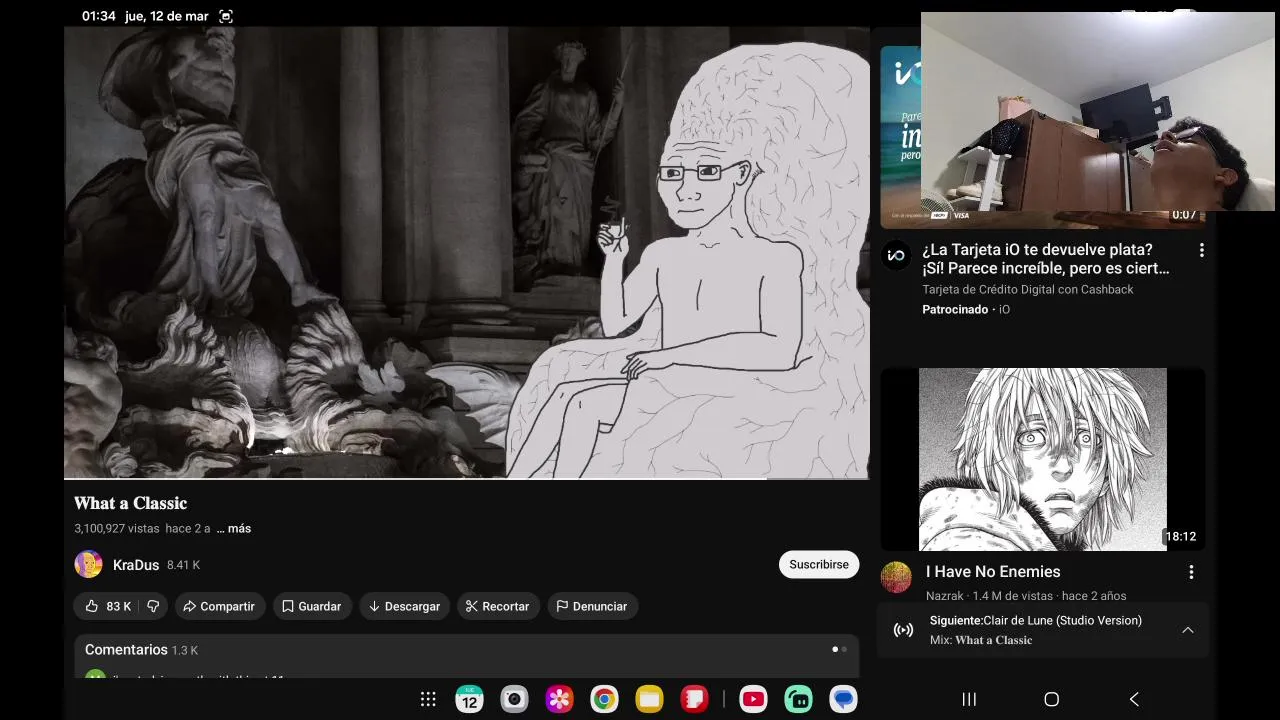The height and width of the screenshot is (720, 1280).
Task: Open the ad title ¿La Tarjeta iO te devuelve plata?
Action: point(1046,259)
